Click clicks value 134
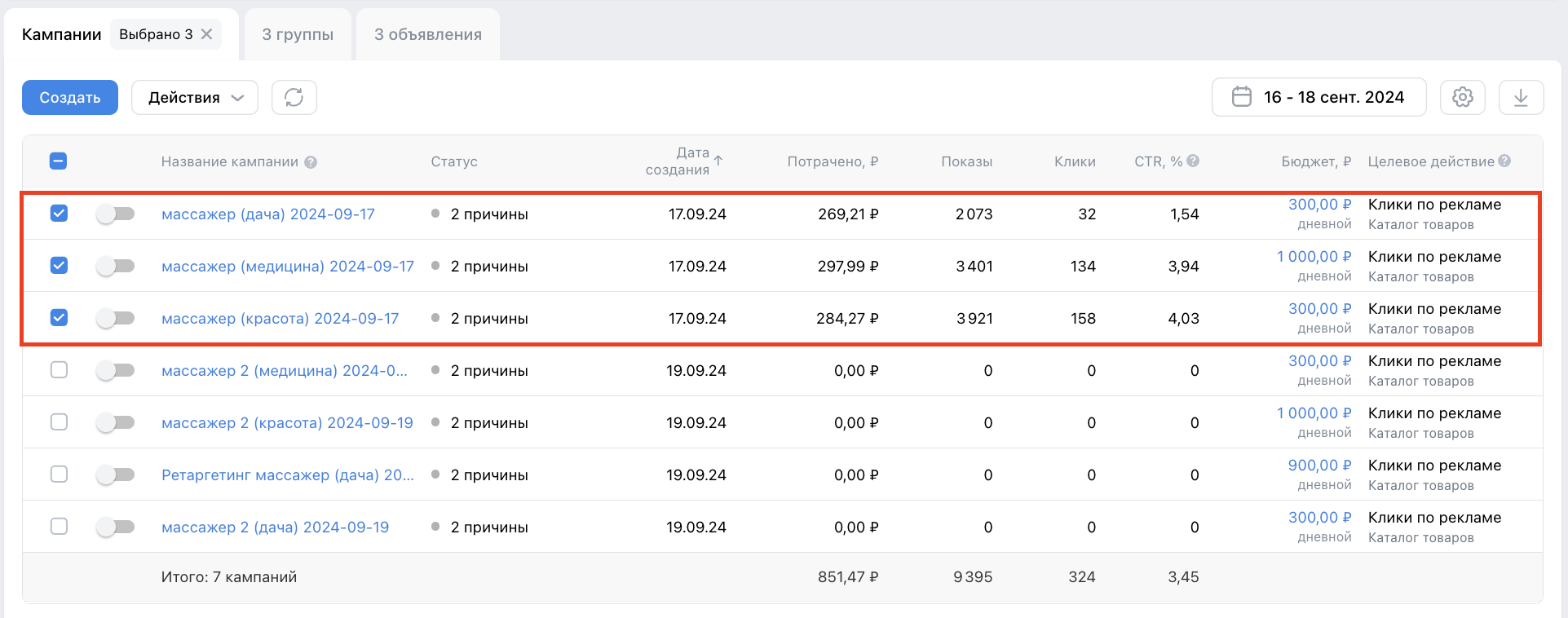 (x=1083, y=267)
